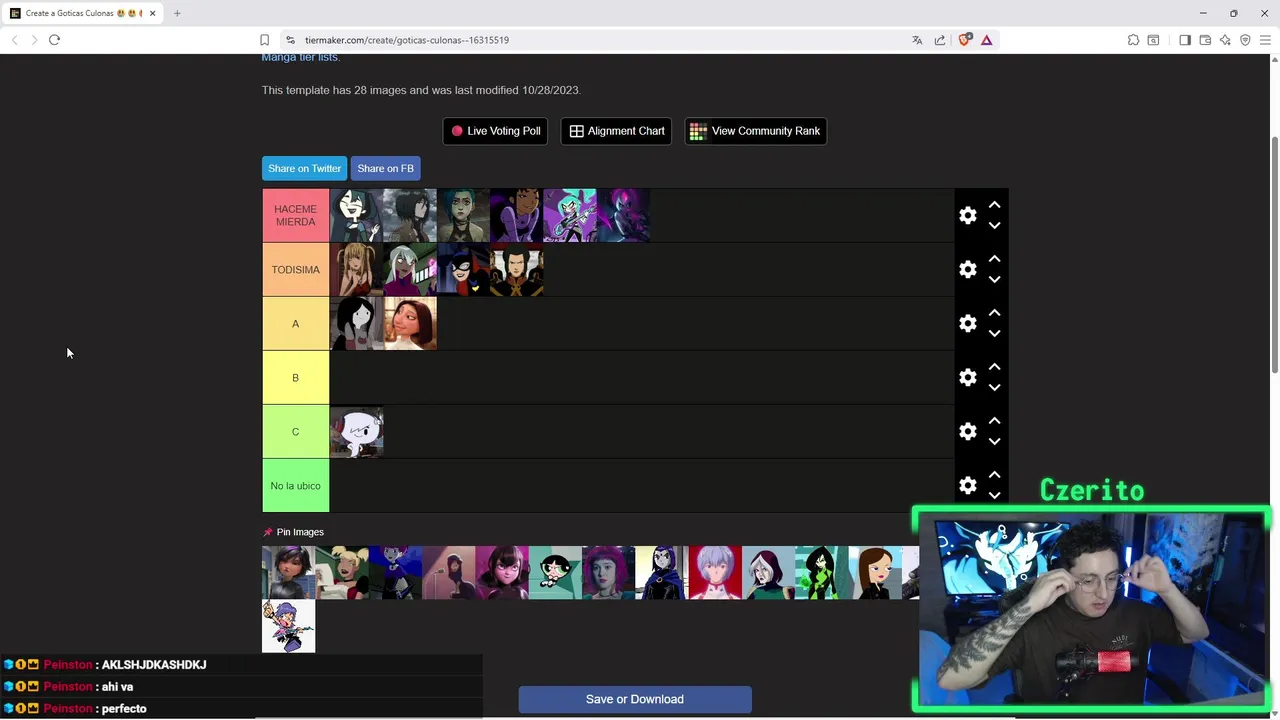Viewport: 1280px width, 720px height.
Task: Open the Brave VPN shield icon
Action: click(1245, 40)
